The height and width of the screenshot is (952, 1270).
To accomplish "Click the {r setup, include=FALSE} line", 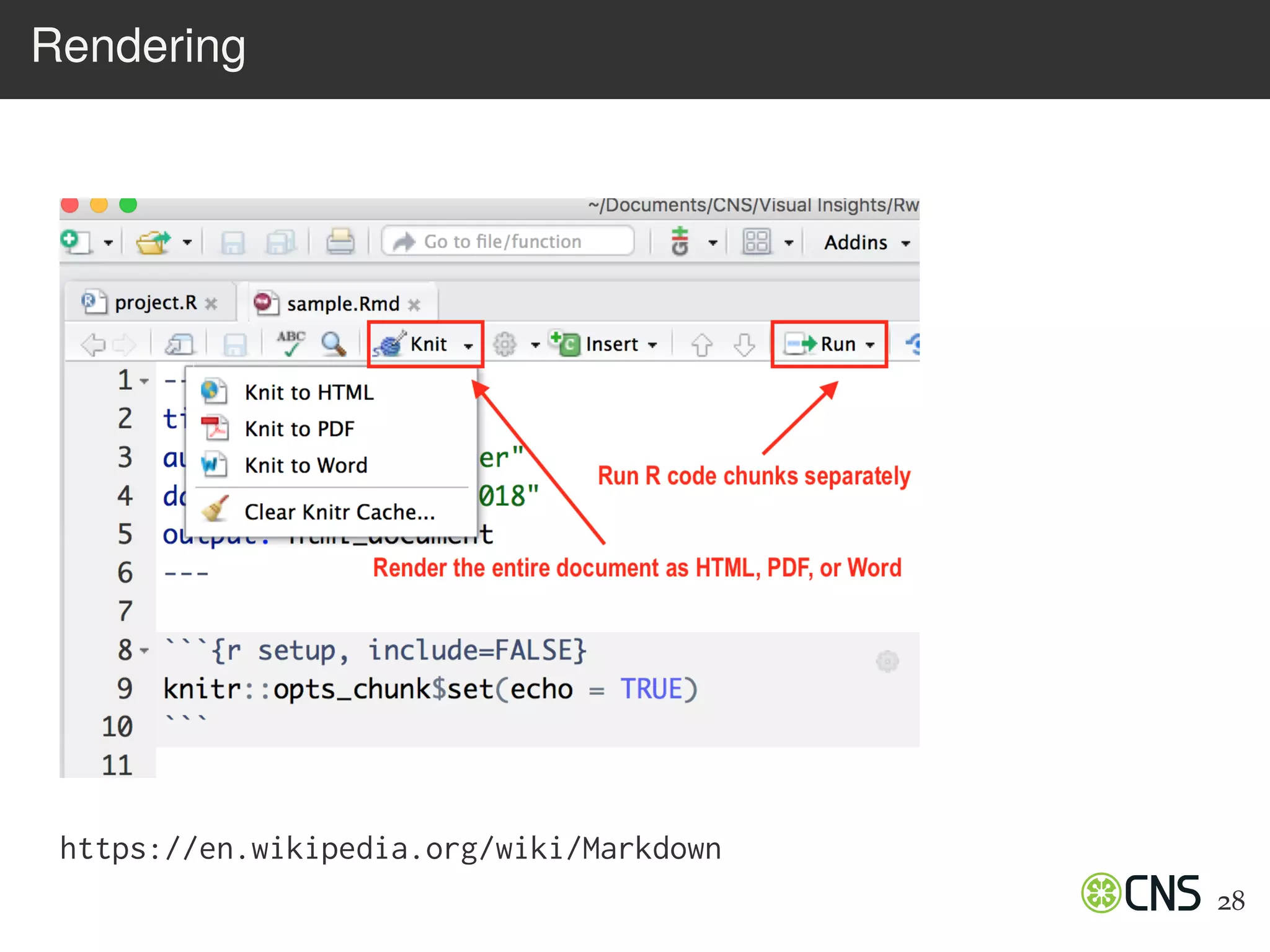I will [375, 650].
